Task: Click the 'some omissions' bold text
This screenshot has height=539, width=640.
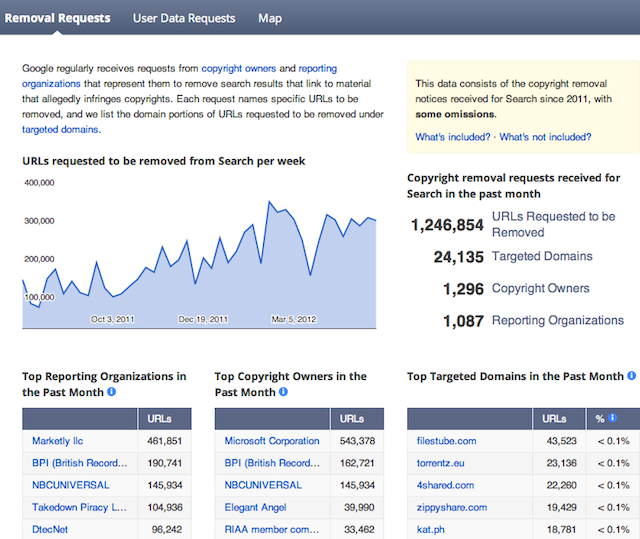Action: point(455,114)
